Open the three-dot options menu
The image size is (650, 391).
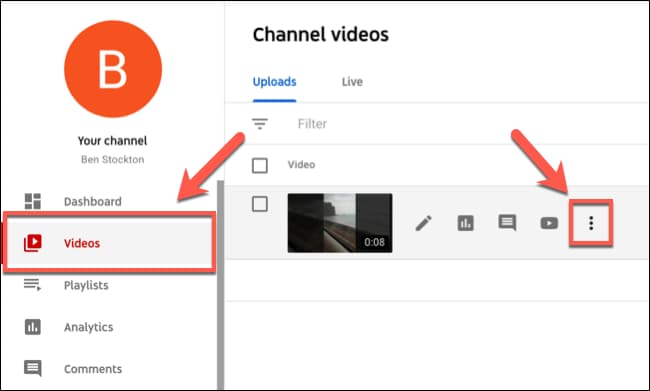tap(591, 223)
